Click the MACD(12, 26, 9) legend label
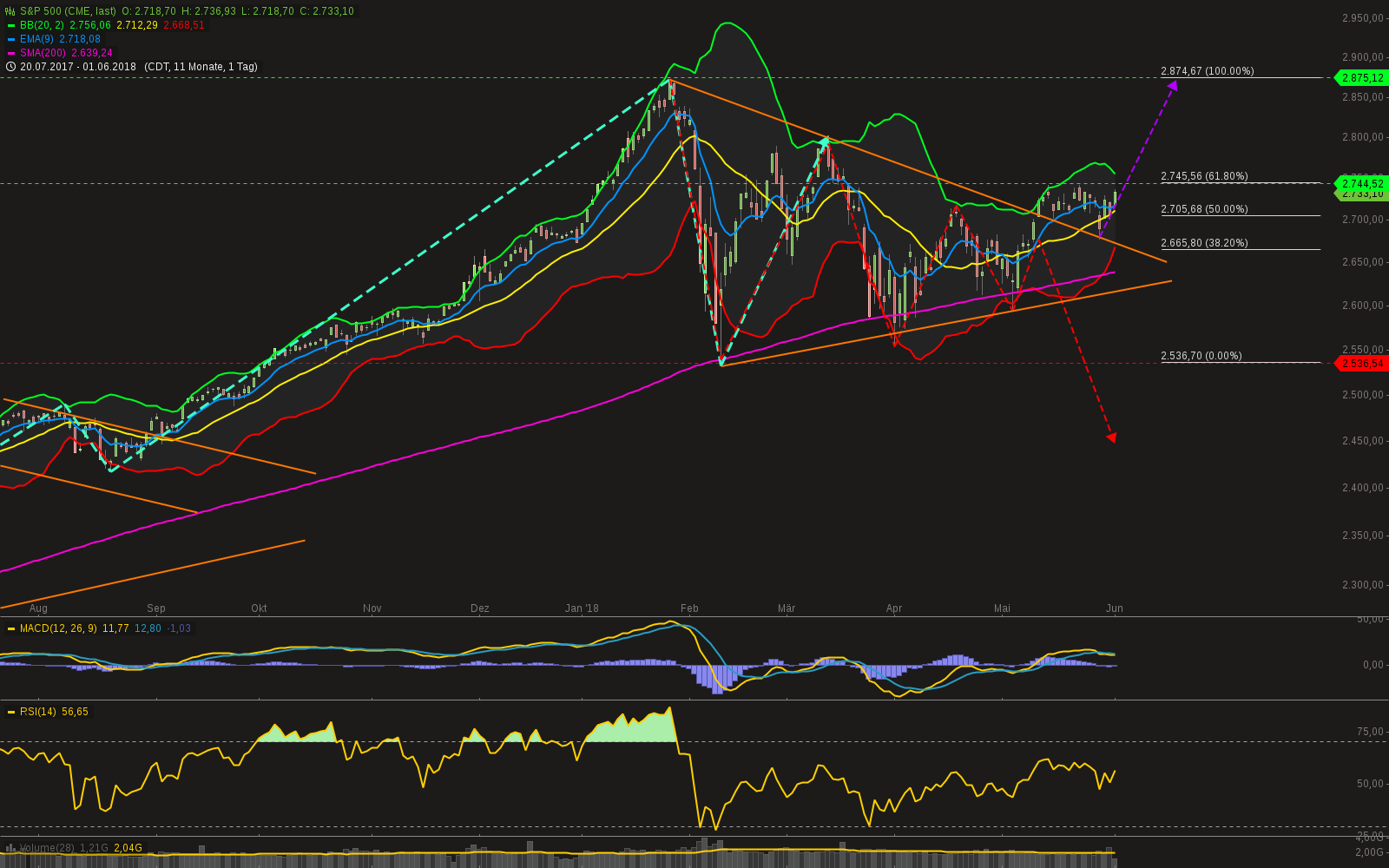The height and width of the screenshot is (868, 1389). tap(56, 628)
